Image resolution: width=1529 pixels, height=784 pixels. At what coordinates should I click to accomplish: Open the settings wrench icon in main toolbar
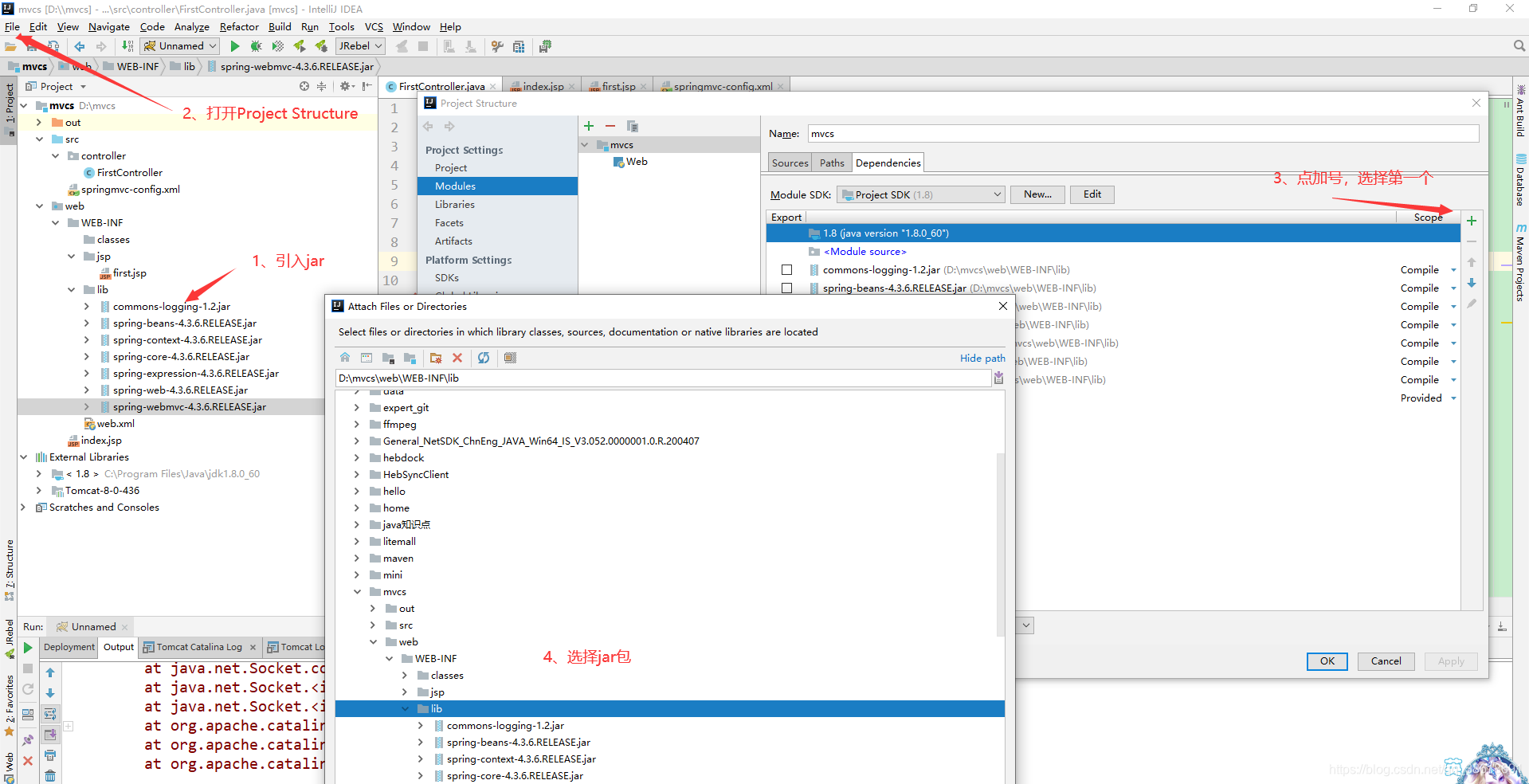[x=497, y=46]
